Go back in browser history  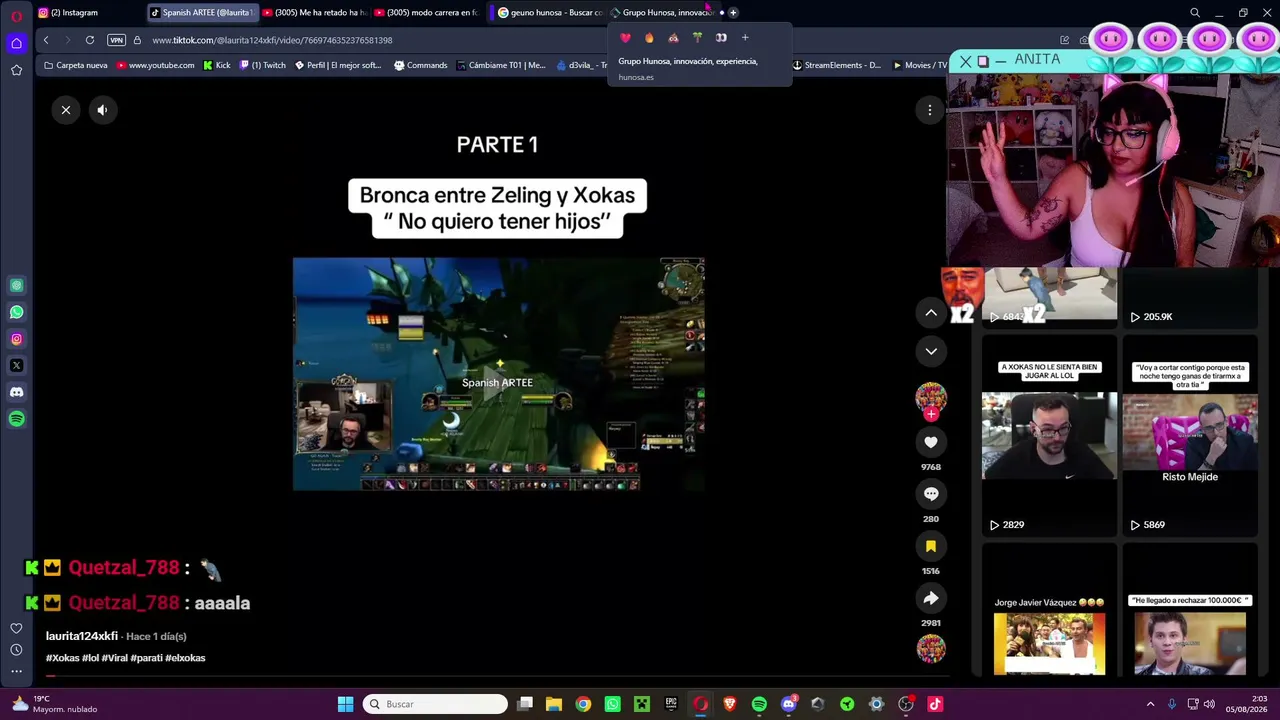click(46, 40)
